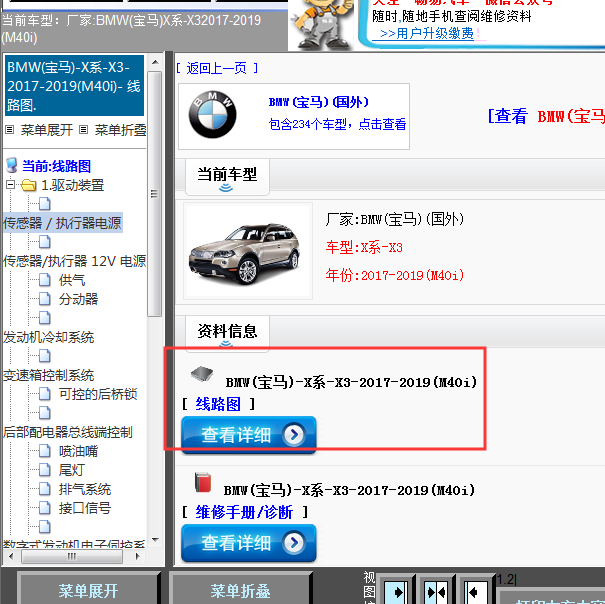
Task: Click the folder icon of 1.驱动装置
Action: coord(29,185)
